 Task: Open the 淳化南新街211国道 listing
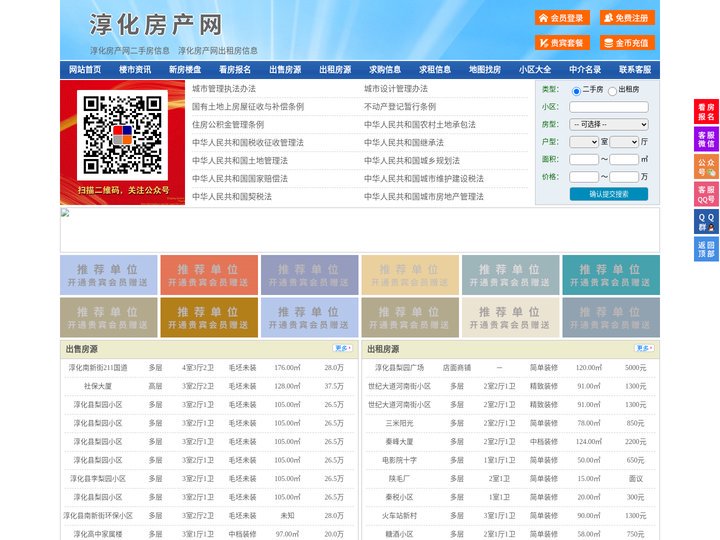(98, 367)
